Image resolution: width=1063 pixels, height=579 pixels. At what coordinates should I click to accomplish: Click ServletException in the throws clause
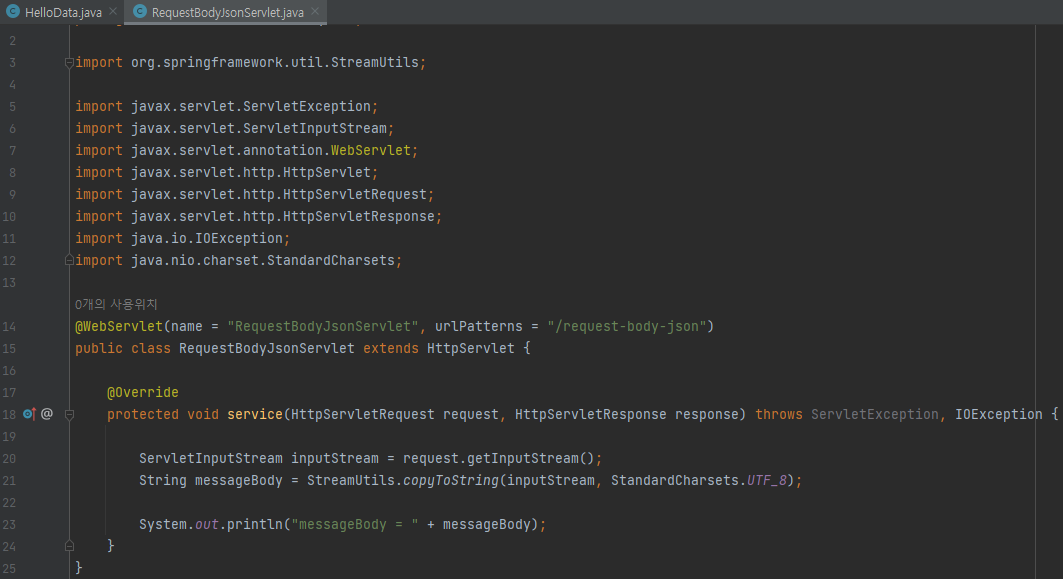[x=875, y=414]
